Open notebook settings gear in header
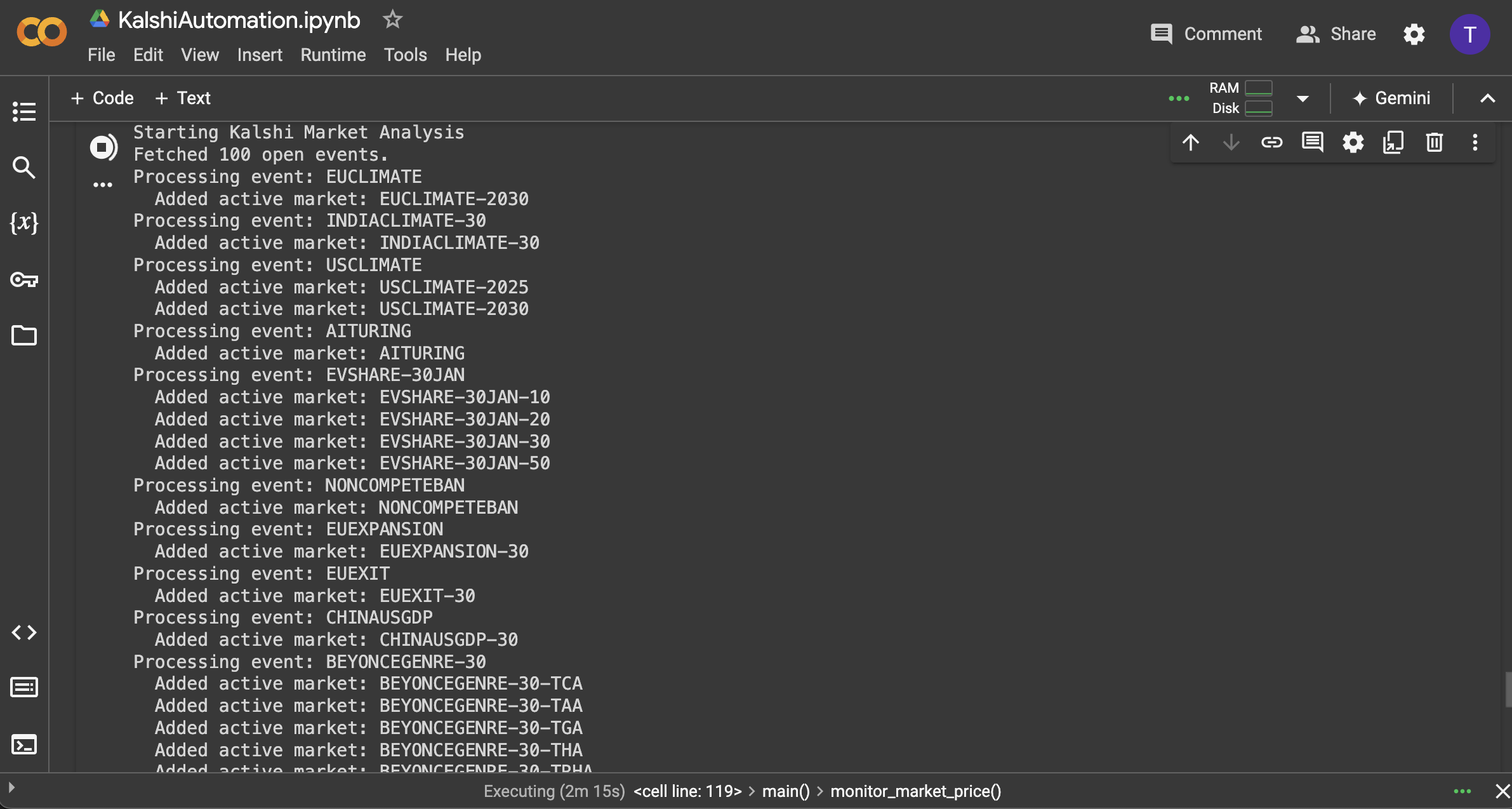Viewport: 1512px width, 809px height. 1414,34
